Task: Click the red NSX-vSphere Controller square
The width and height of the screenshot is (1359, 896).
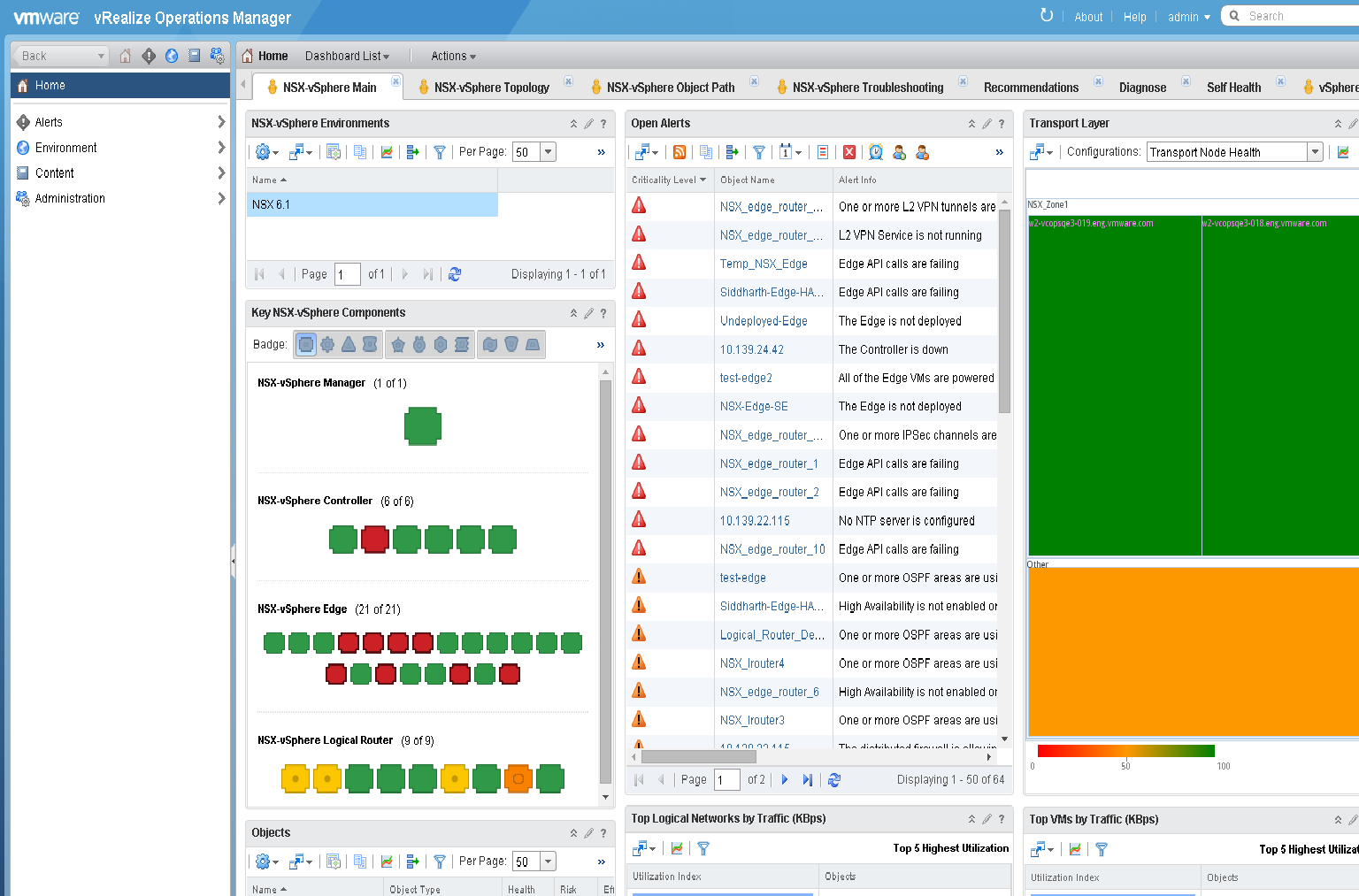Action: (x=375, y=539)
